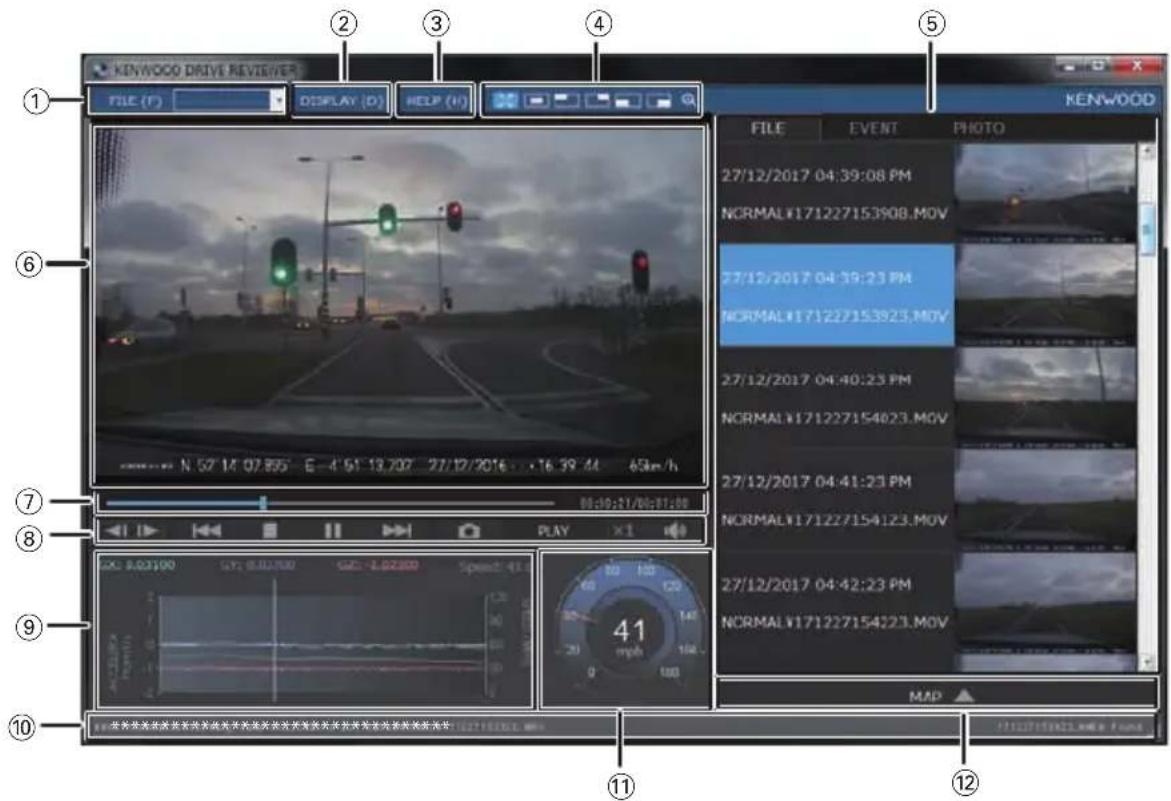1171x801 pixels.
Task: Click the playback time counter
Action: pos(634,503)
